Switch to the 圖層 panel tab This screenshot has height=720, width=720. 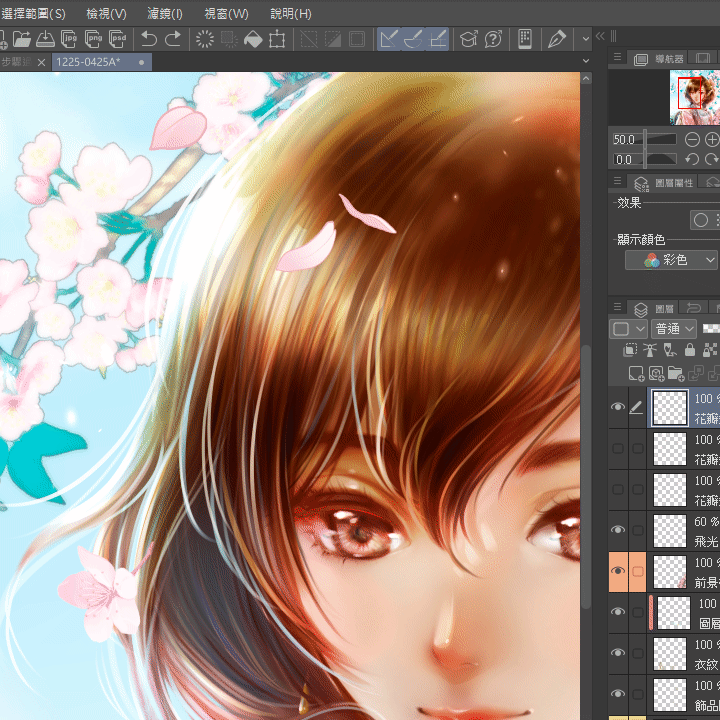(x=653, y=308)
